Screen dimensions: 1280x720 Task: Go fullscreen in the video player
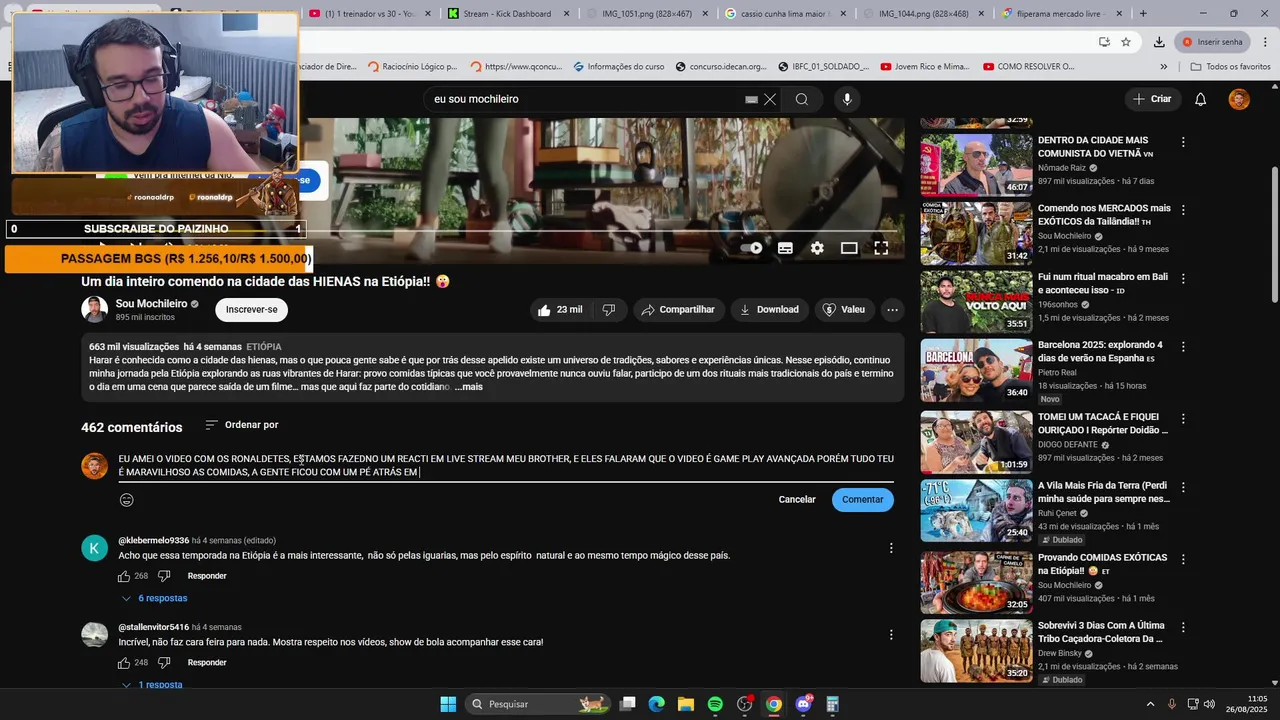click(x=881, y=248)
